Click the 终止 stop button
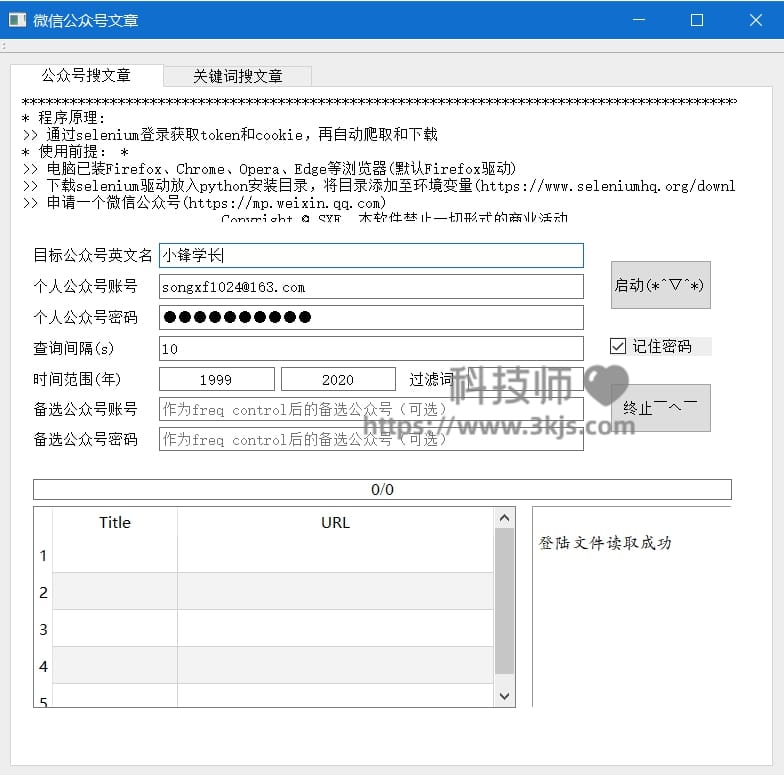The image size is (784, 775). [660, 408]
